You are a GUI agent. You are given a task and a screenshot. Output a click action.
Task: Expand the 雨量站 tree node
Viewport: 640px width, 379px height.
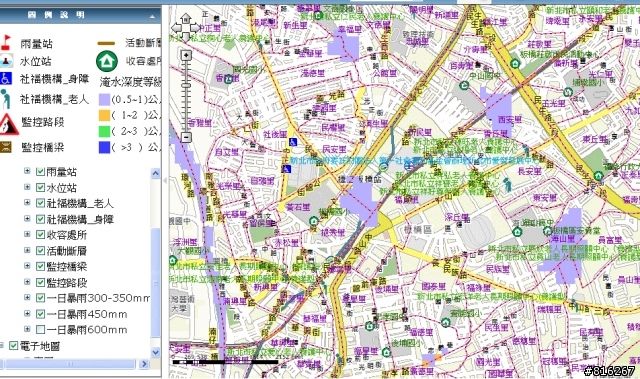tap(27, 171)
